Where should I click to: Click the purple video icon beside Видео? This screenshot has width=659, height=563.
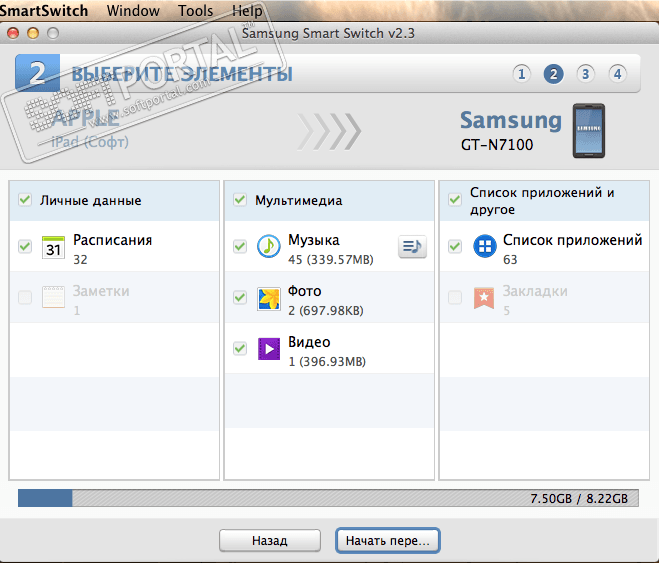click(269, 349)
